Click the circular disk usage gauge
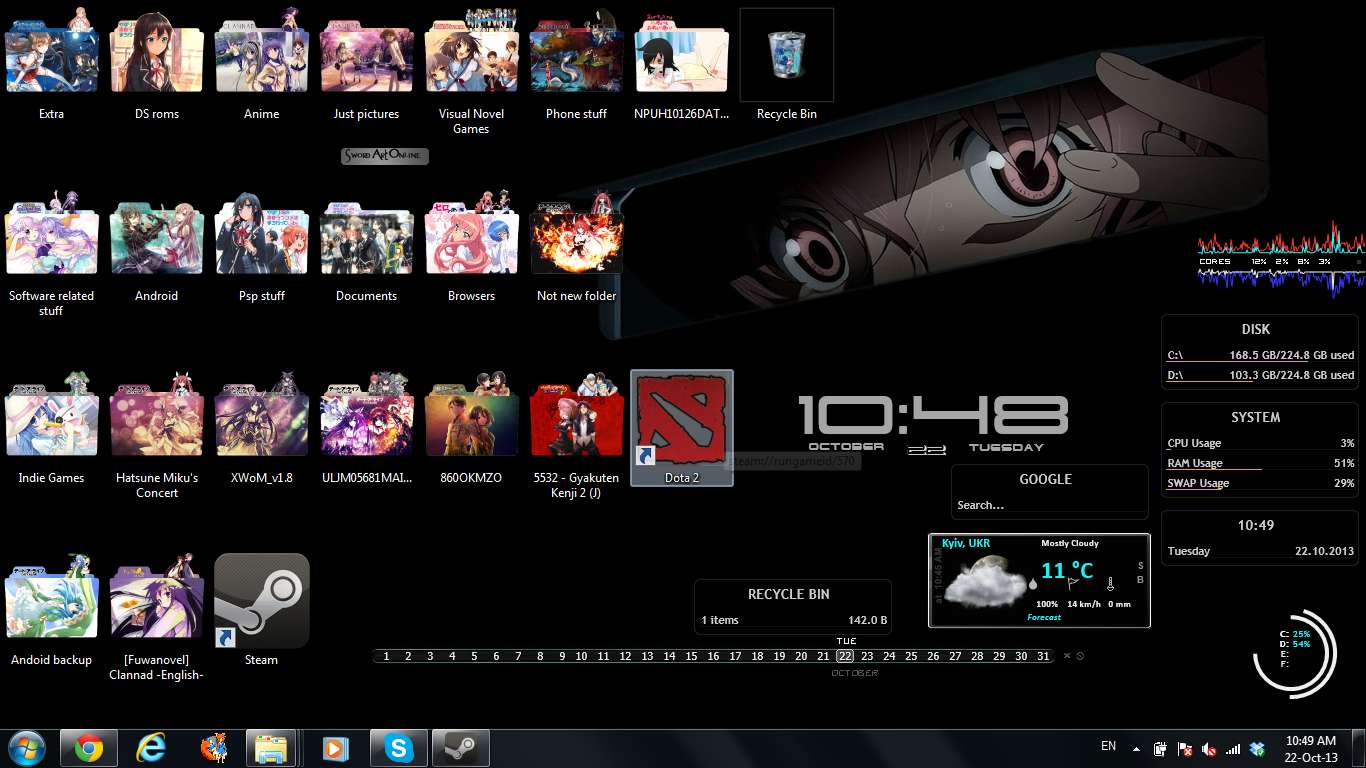 tap(1295, 653)
